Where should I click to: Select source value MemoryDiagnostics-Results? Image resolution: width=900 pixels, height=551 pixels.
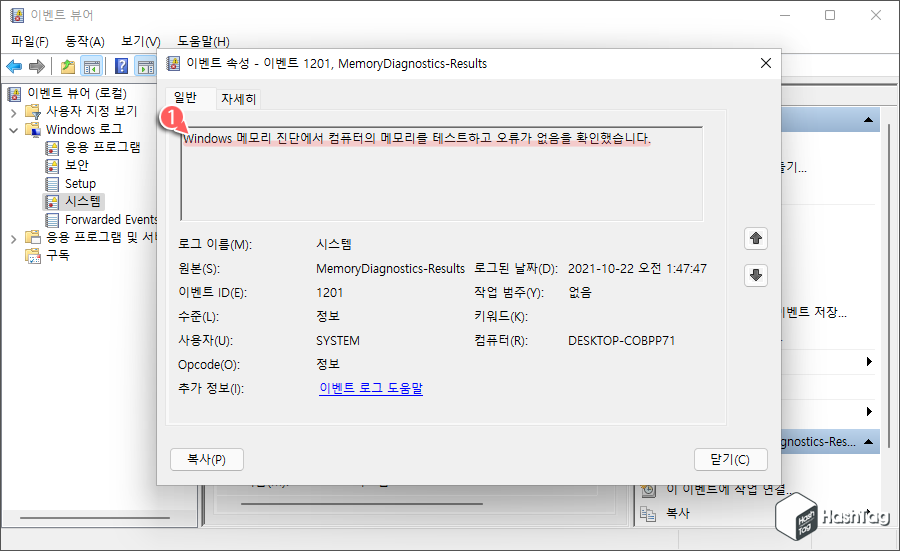390,269
